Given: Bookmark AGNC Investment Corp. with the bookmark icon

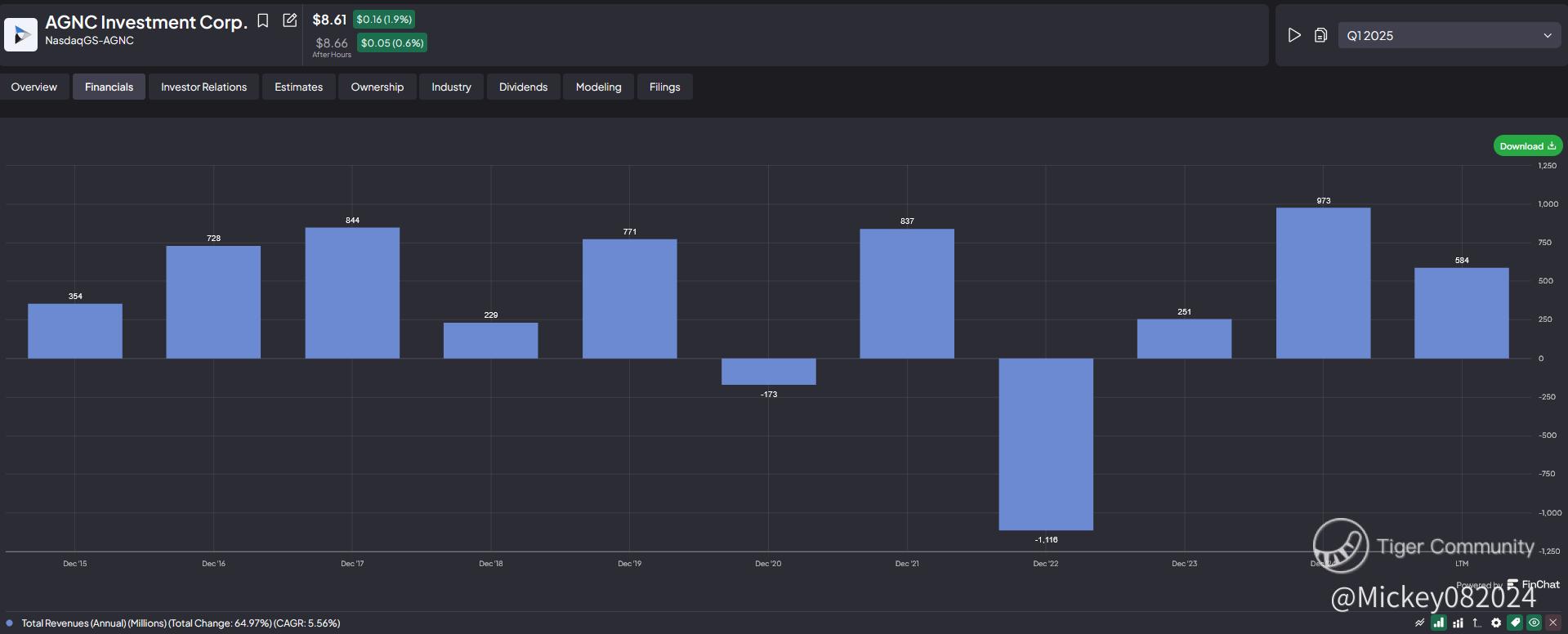Looking at the screenshot, I should click(263, 20).
